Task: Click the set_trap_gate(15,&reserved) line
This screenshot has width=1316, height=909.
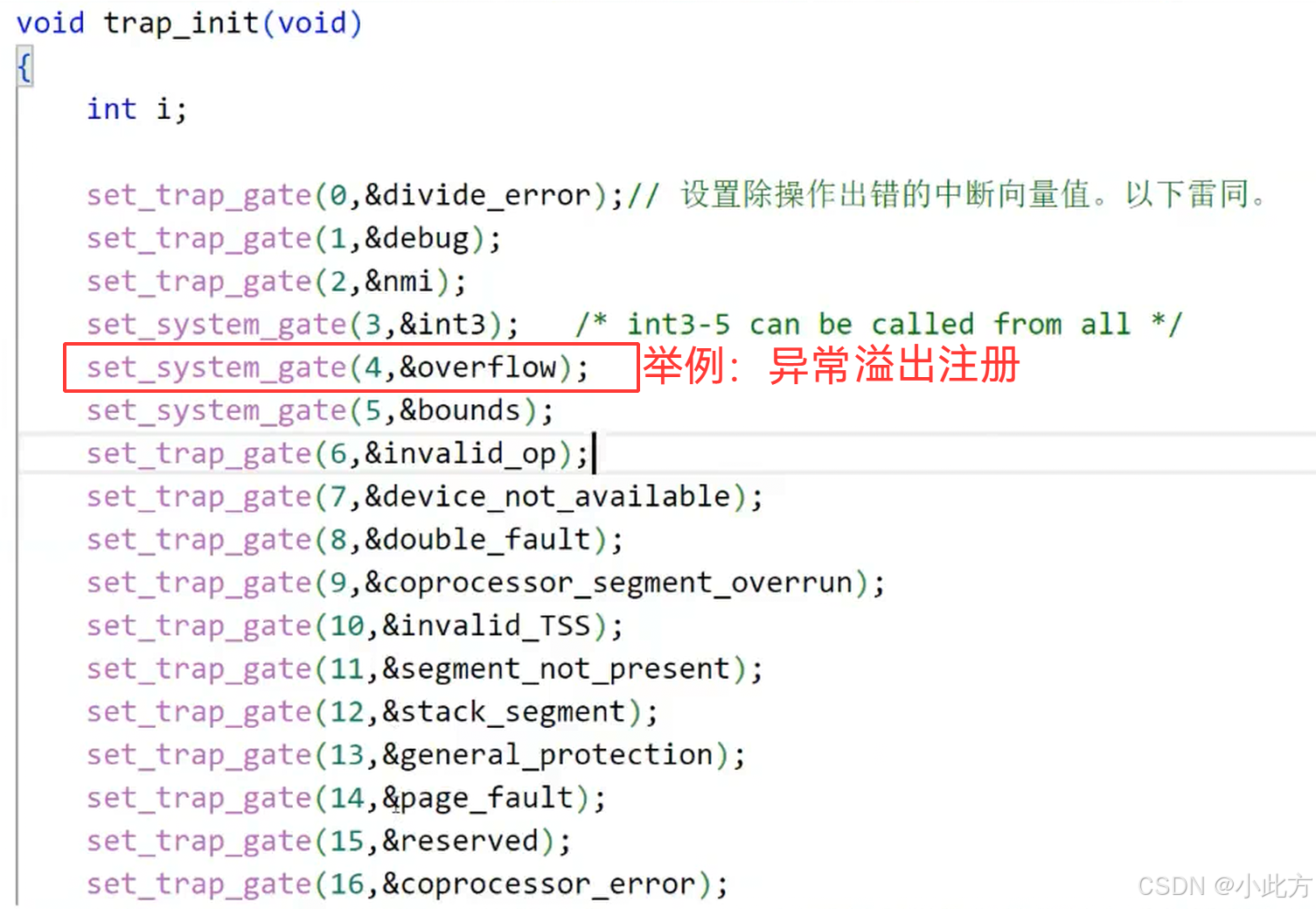Action: click(x=329, y=841)
